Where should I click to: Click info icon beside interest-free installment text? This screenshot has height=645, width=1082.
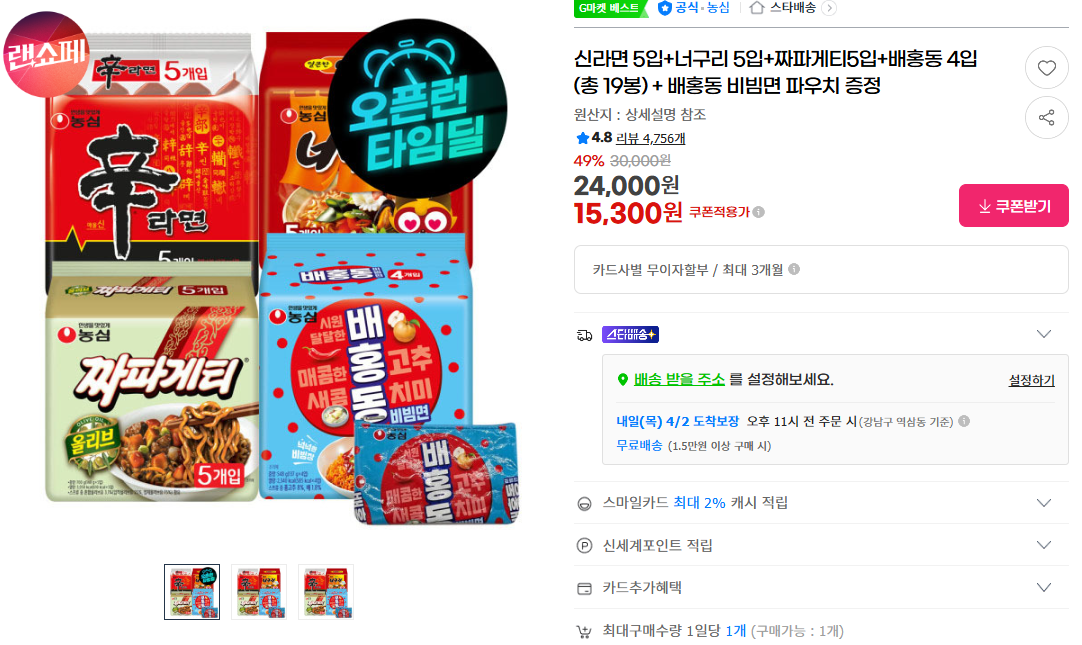point(794,269)
